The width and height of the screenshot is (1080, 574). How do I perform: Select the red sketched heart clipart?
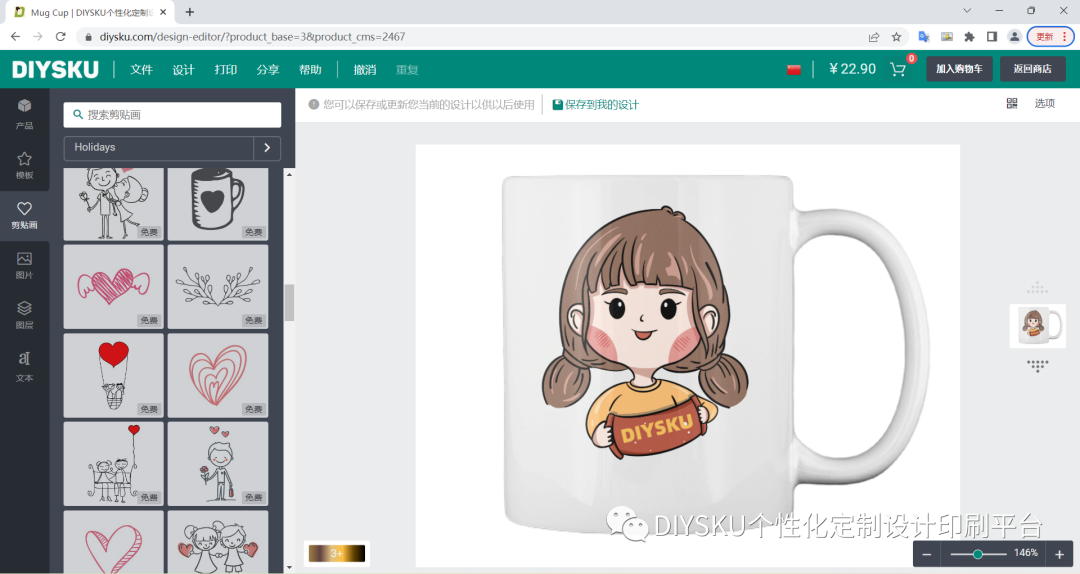(114, 542)
